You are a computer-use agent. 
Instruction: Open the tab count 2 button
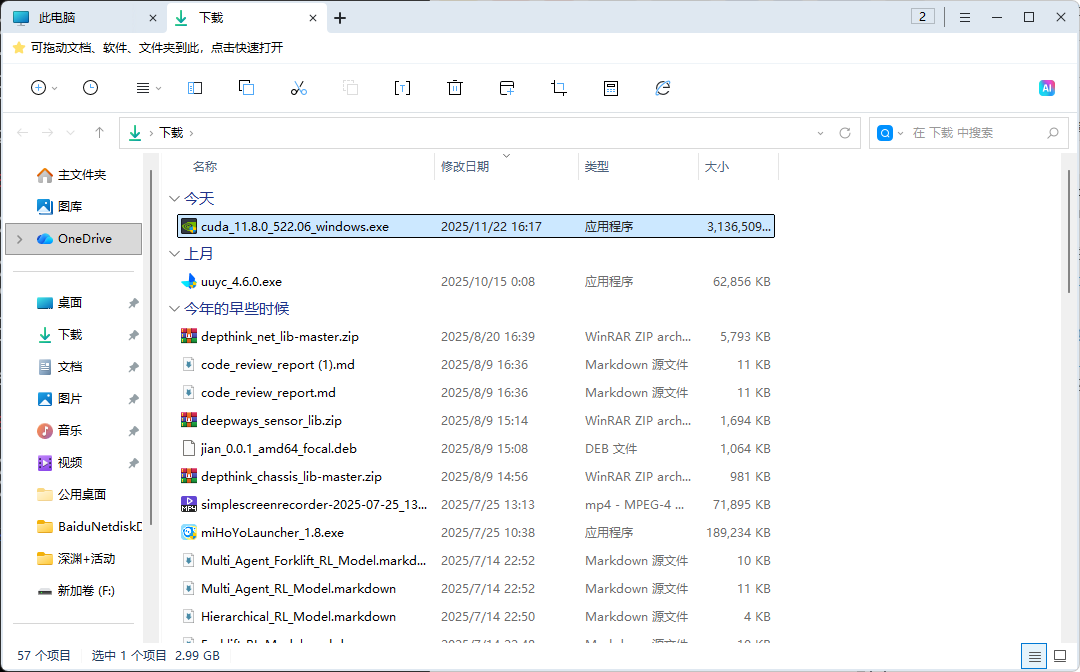922,17
